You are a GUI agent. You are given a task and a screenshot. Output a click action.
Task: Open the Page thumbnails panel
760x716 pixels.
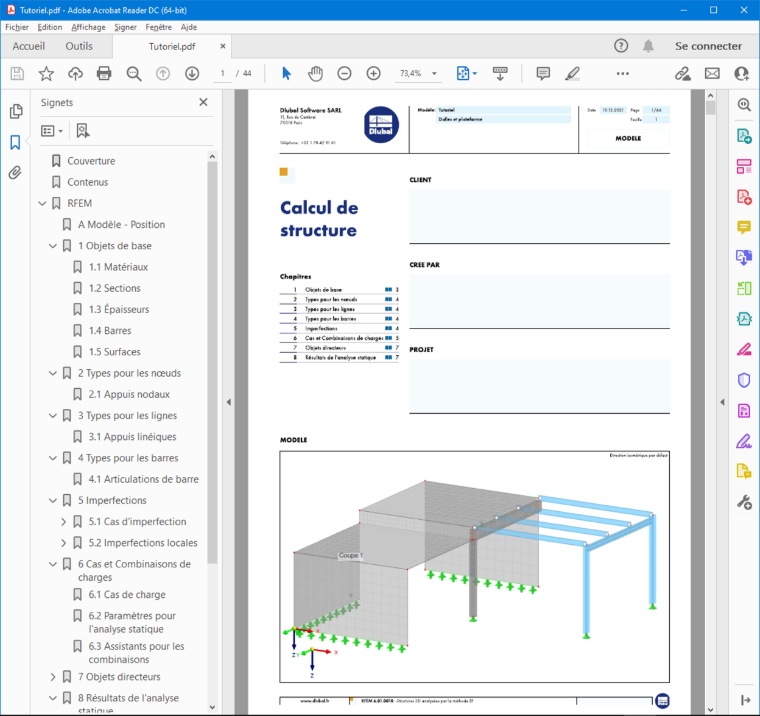coord(16,111)
